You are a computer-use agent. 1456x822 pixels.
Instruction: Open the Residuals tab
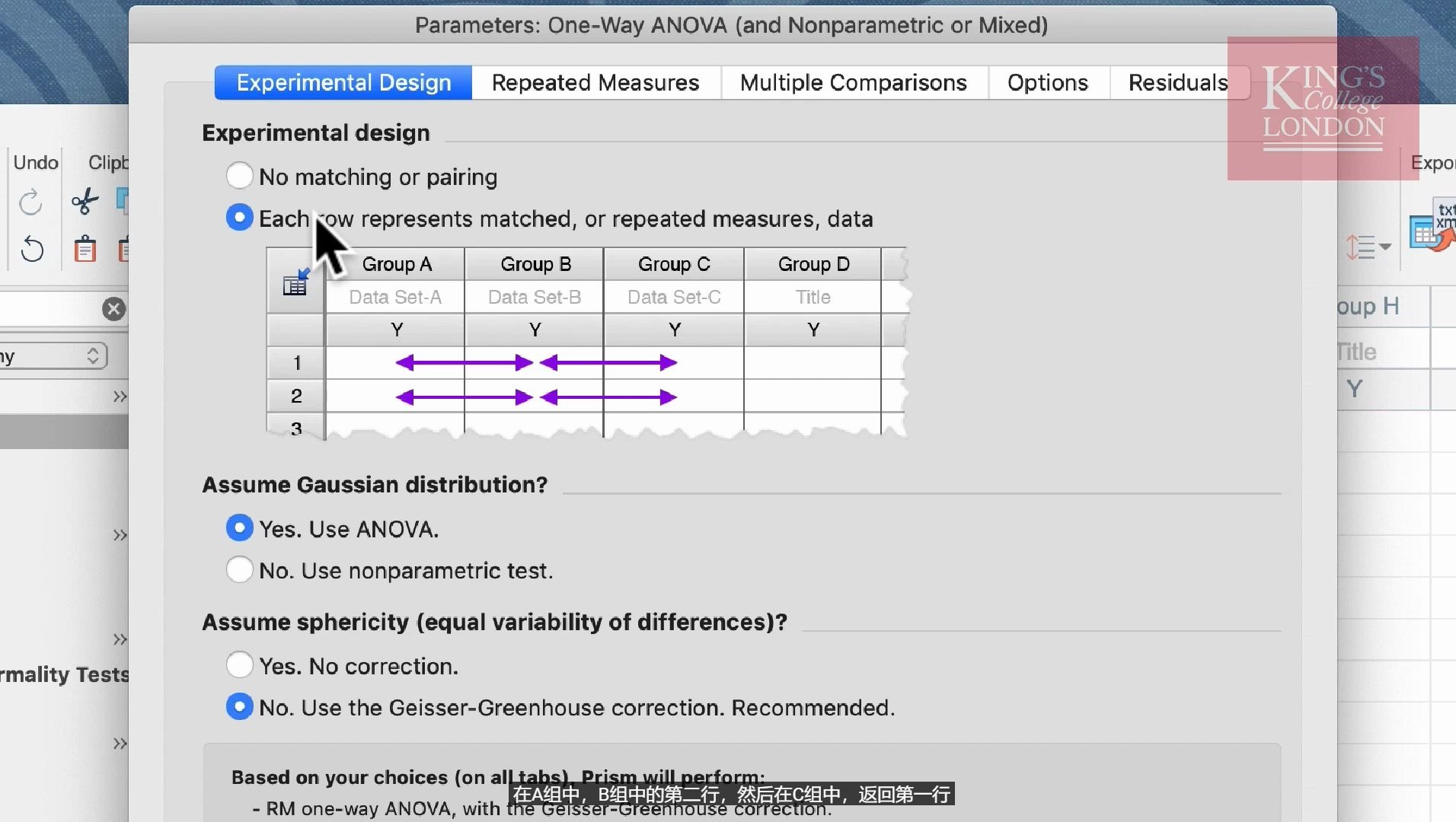[1177, 82]
